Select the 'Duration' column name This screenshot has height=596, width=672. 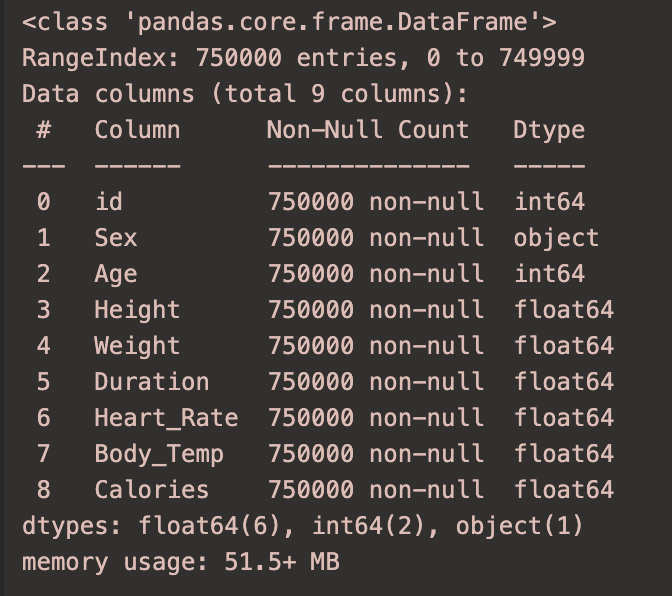coord(152,381)
